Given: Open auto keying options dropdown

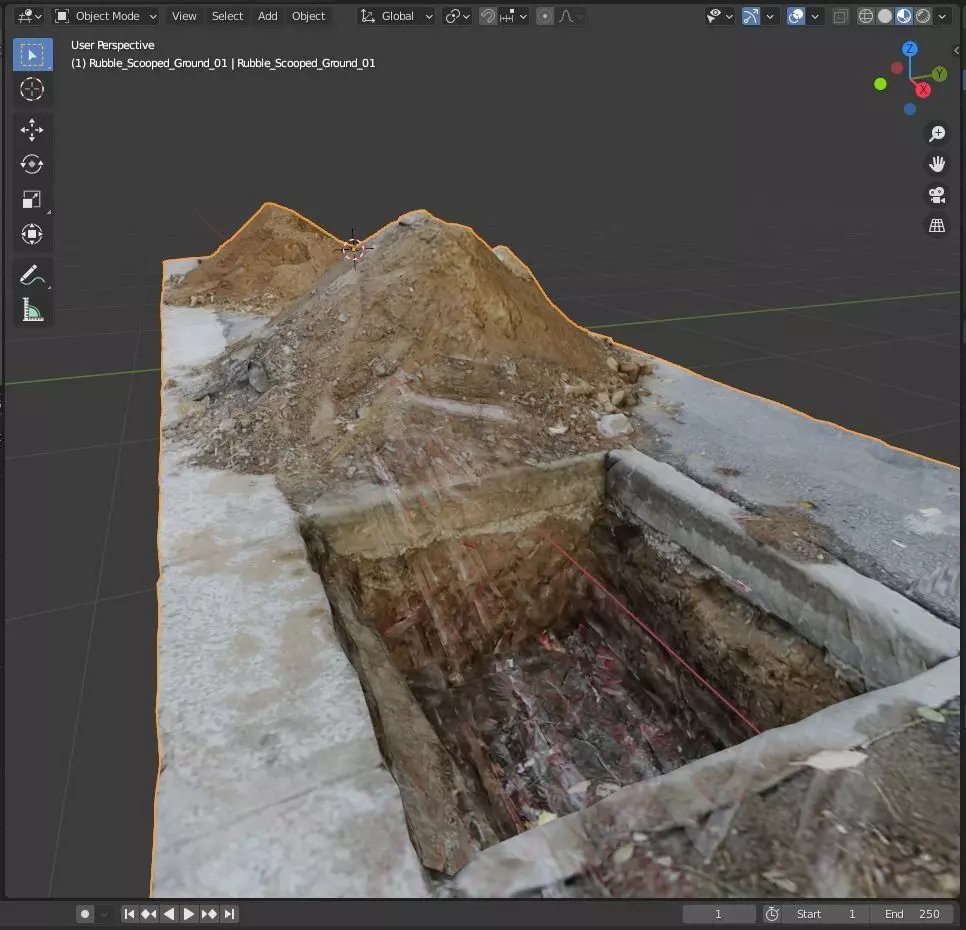Looking at the screenshot, I should 104,914.
